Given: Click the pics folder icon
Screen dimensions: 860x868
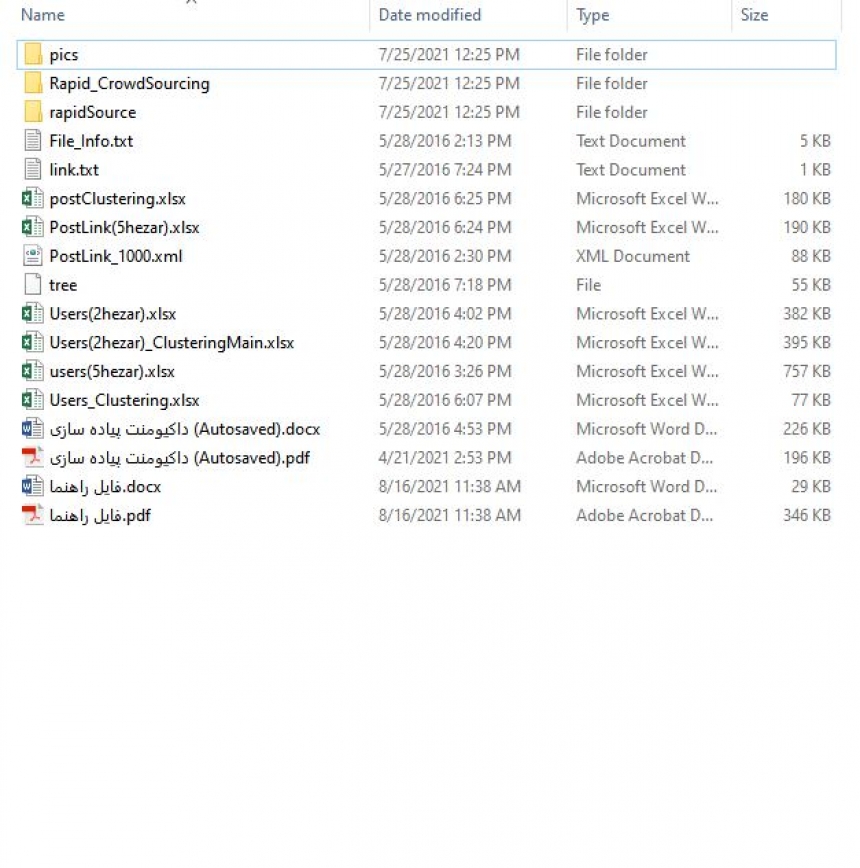Looking at the screenshot, I should pos(33,54).
